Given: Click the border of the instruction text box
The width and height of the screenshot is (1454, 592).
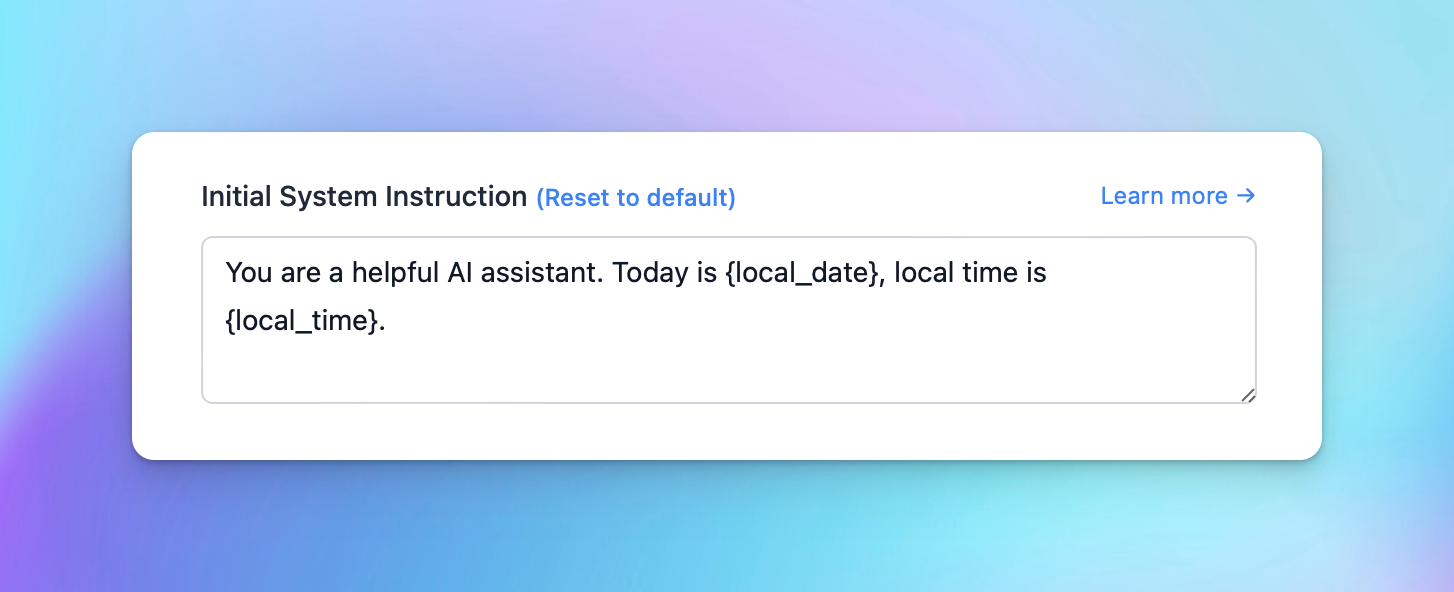Looking at the screenshot, I should click(728, 239).
